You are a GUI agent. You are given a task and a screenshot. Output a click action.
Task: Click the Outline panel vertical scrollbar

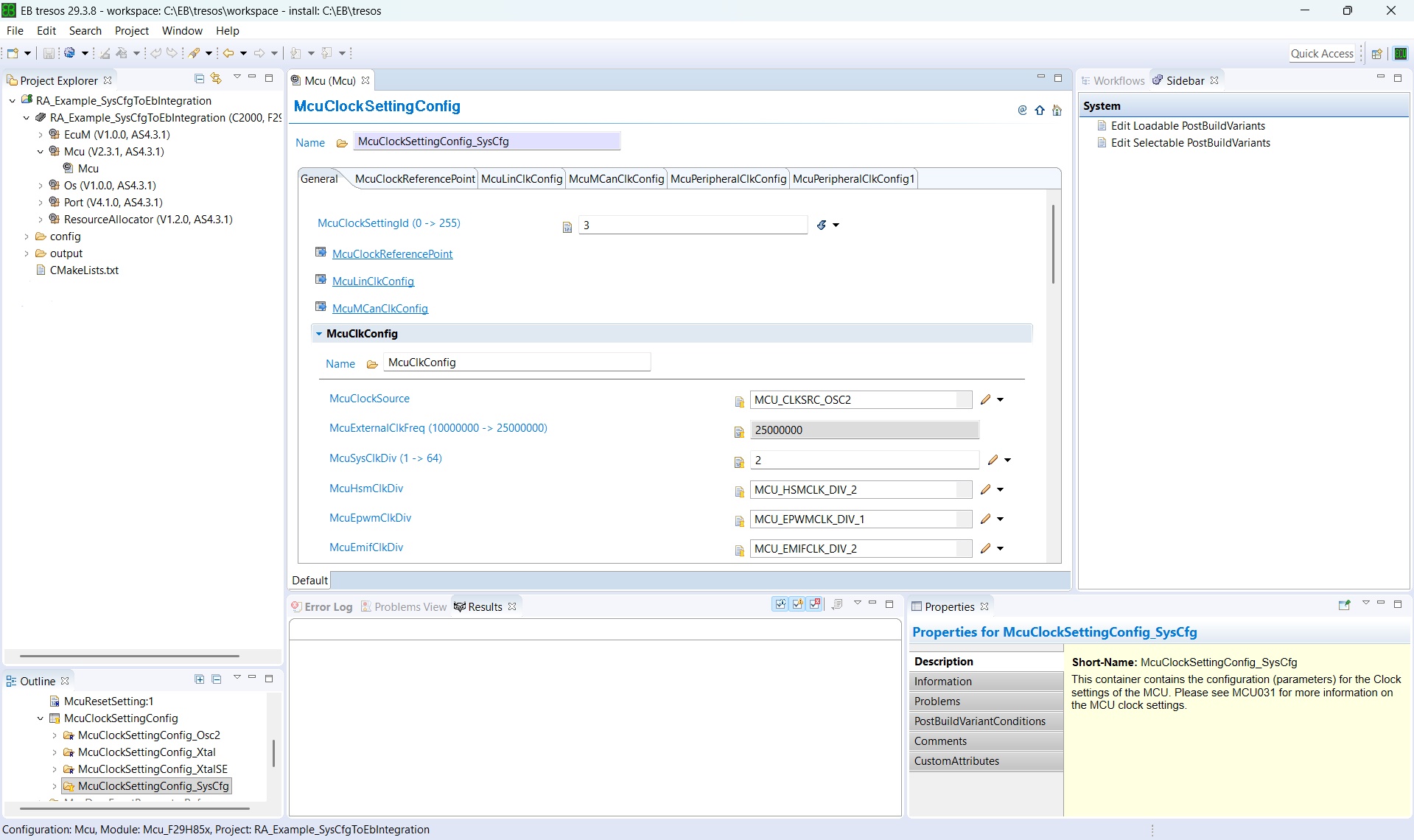click(x=273, y=753)
